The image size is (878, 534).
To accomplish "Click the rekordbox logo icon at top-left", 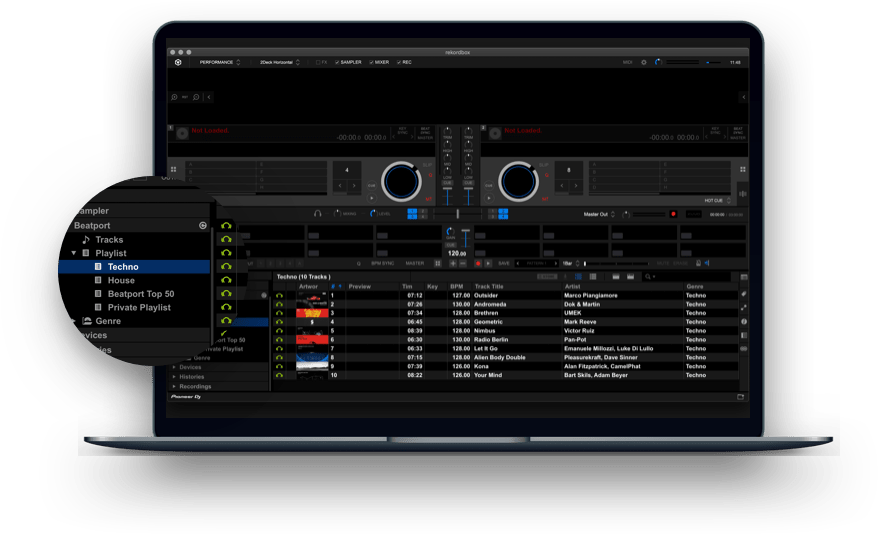I will (177, 62).
